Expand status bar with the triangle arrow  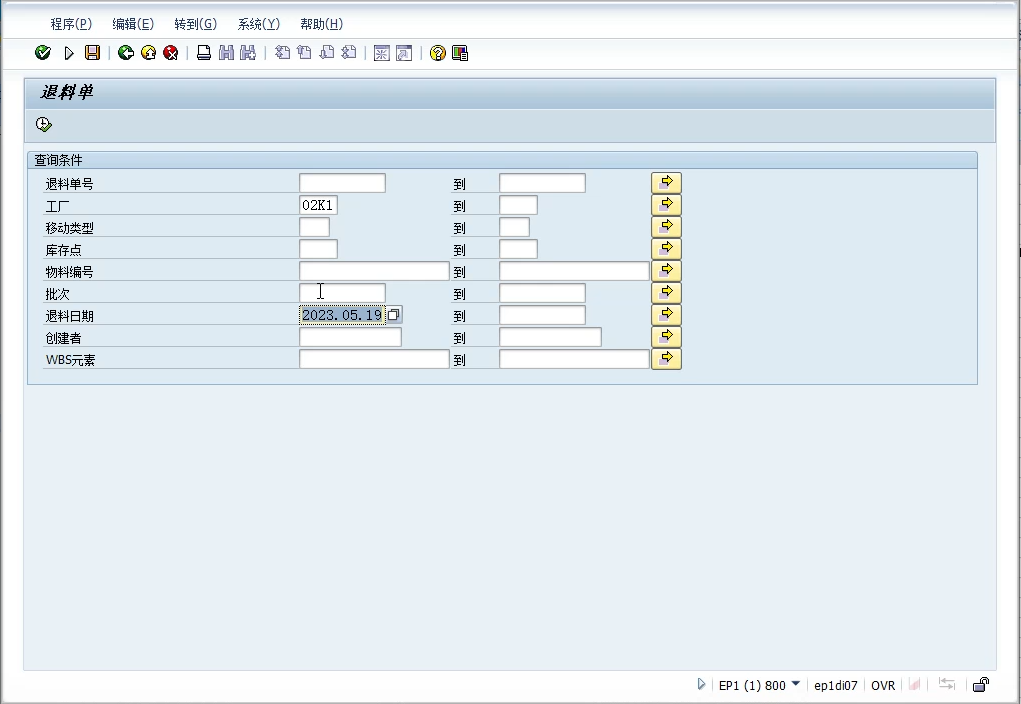pos(701,685)
